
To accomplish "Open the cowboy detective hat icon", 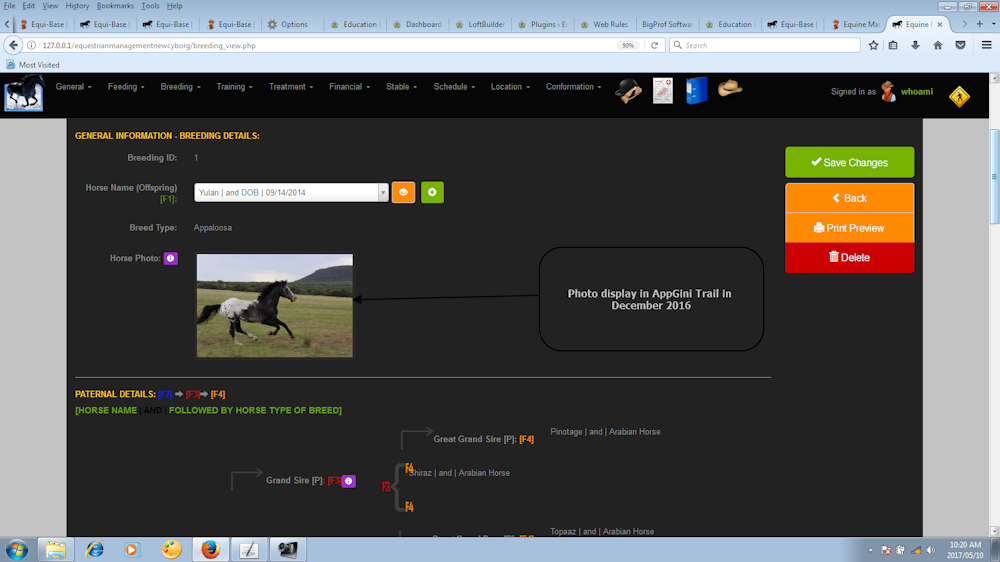I will coord(628,91).
